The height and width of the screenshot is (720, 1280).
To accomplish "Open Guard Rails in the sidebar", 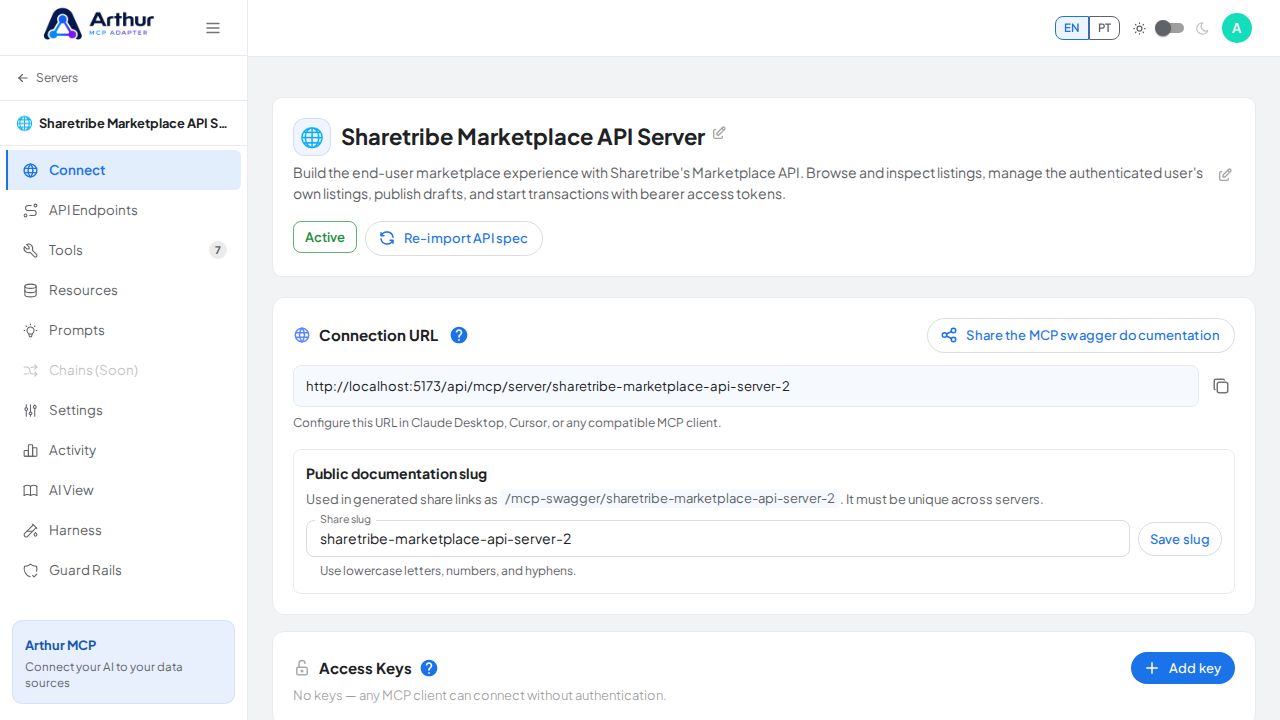I will [123, 570].
